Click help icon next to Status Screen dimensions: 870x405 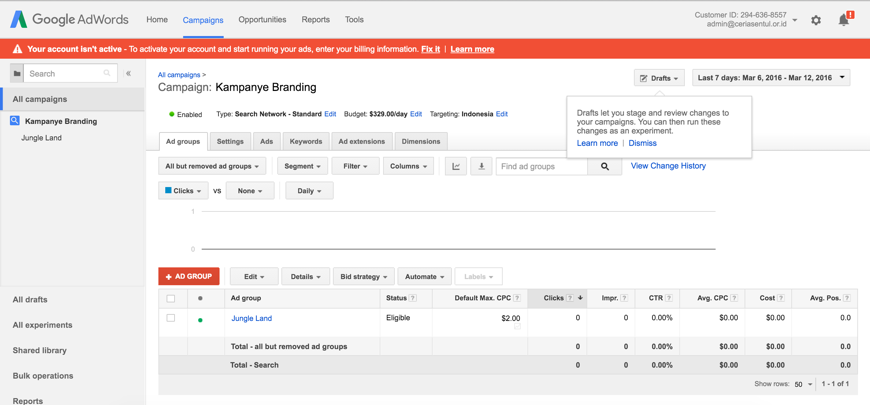[x=412, y=298]
